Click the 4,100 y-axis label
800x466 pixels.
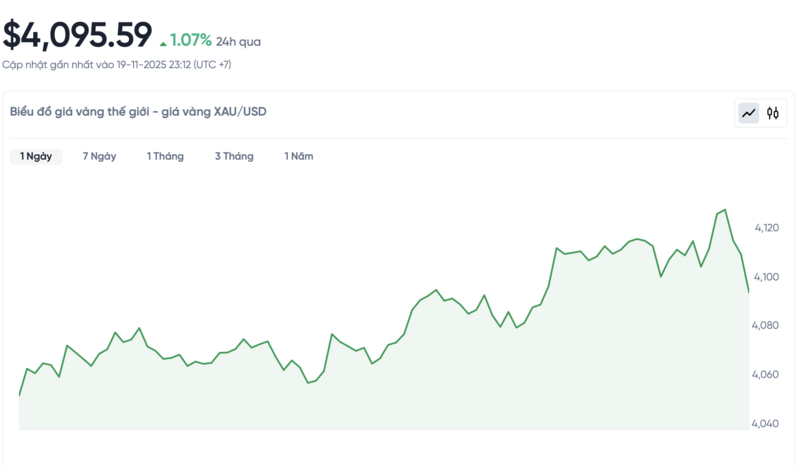766,277
